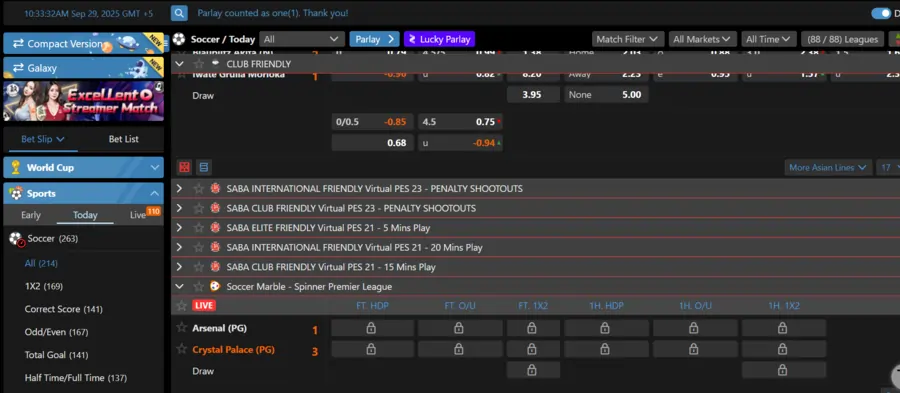The width and height of the screenshot is (900, 393).
Task: Click the World Cup trophy icon
Action: point(16,168)
